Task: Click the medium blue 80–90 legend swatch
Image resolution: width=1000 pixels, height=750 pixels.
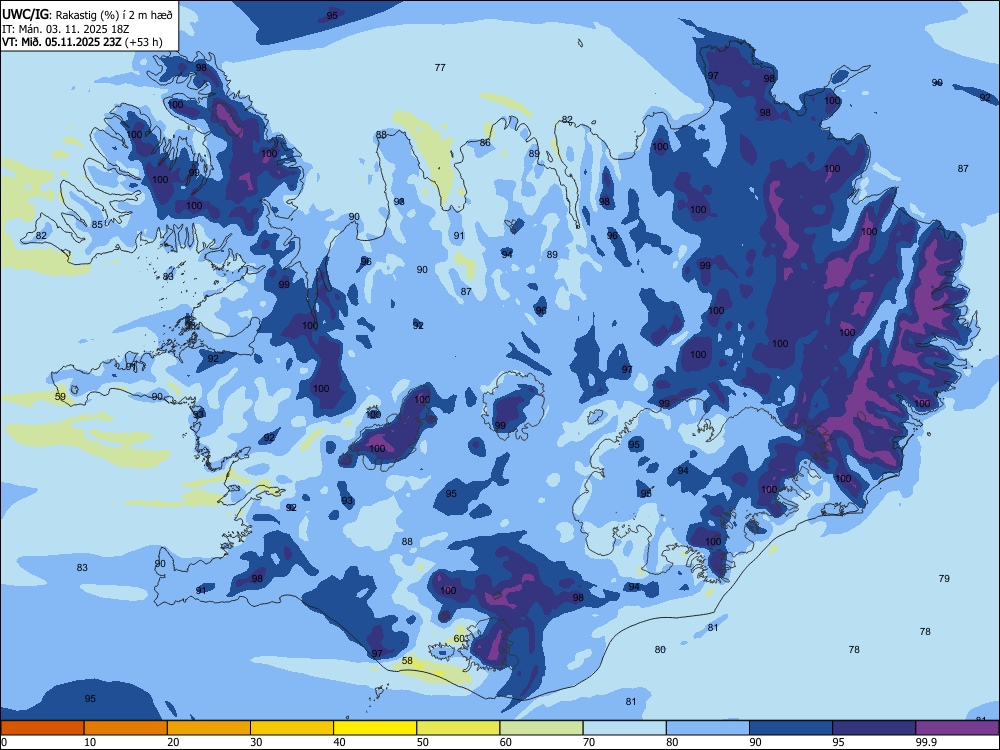Action: tap(708, 728)
